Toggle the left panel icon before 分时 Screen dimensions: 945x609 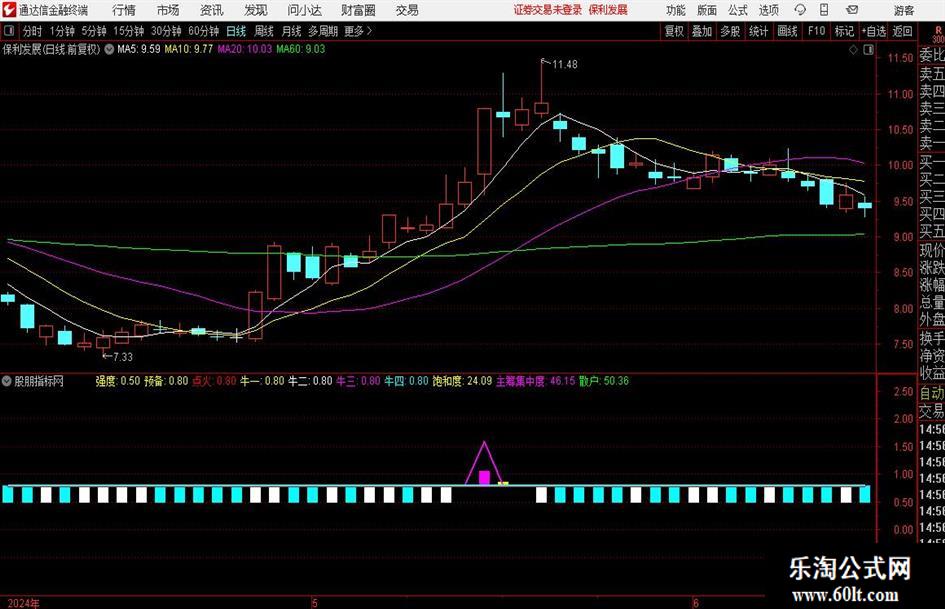click(x=8, y=30)
